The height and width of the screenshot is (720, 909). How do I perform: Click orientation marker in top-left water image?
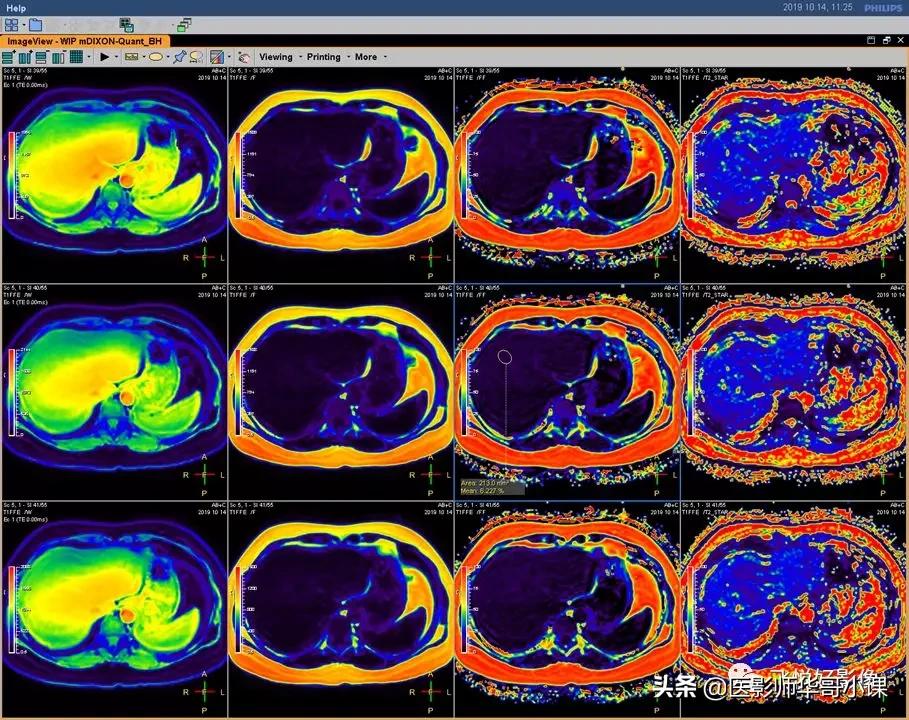(x=204, y=257)
